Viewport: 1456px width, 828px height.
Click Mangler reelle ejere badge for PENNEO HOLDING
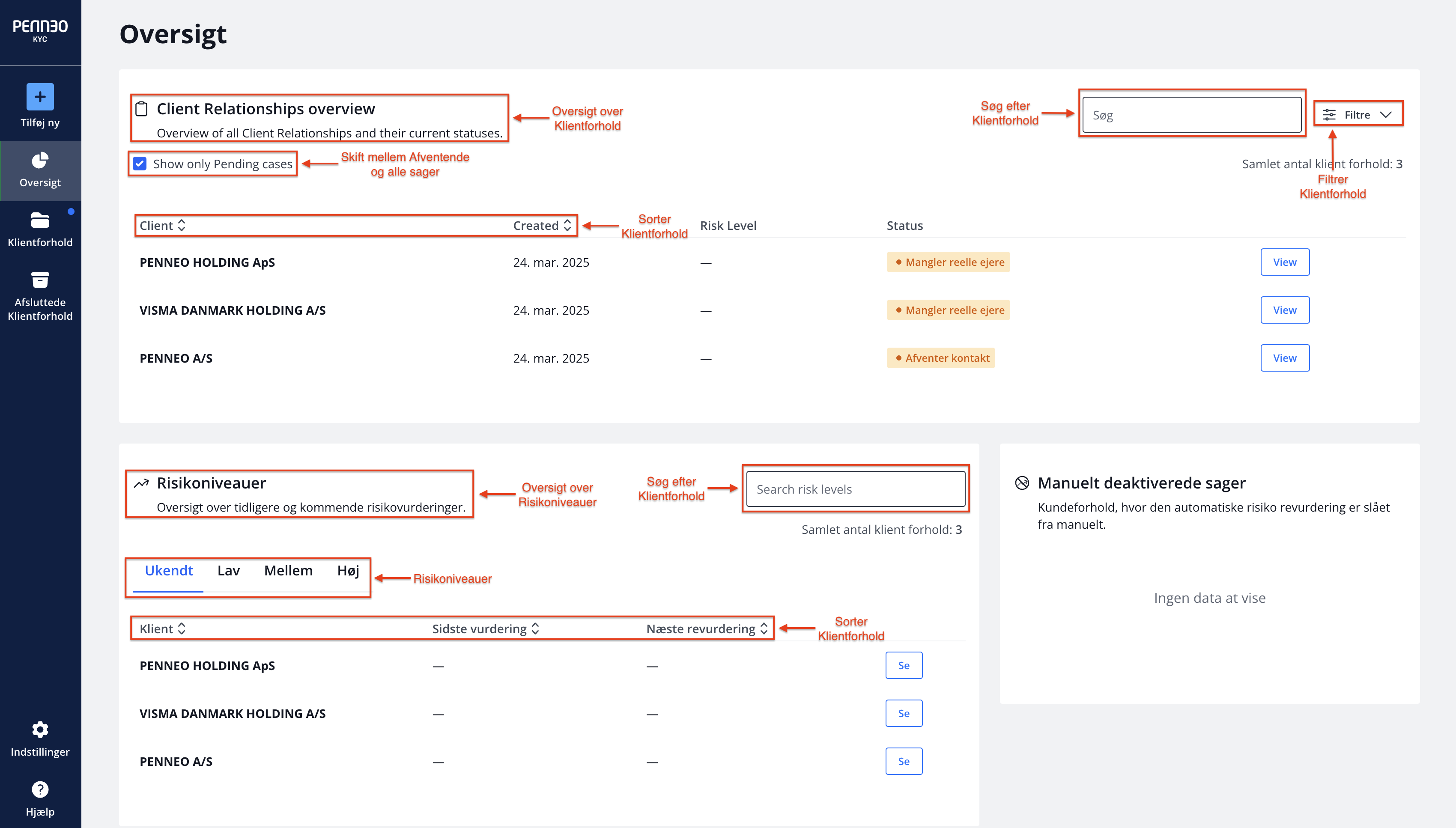pyautogui.click(x=948, y=262)
